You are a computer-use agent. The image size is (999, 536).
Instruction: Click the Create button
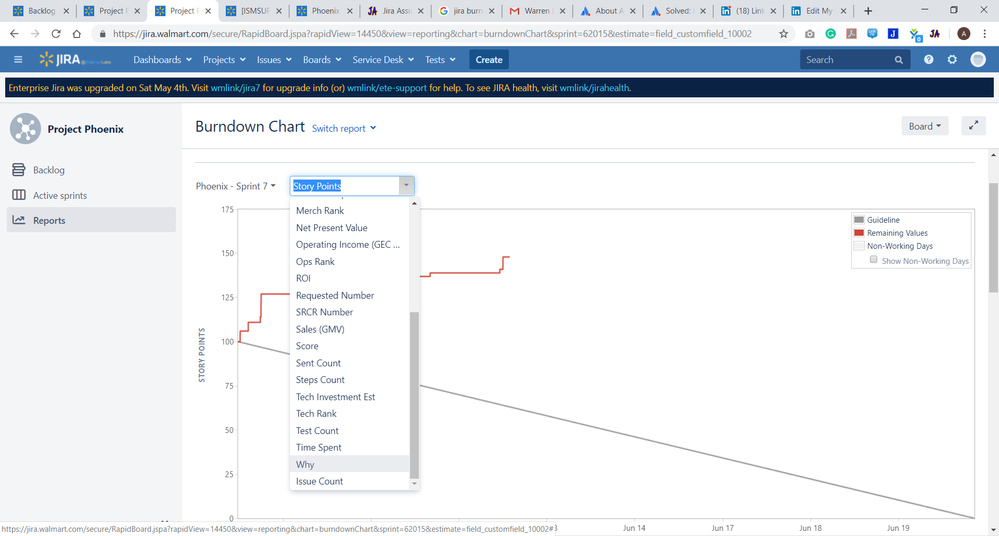[x=489, y=59]
